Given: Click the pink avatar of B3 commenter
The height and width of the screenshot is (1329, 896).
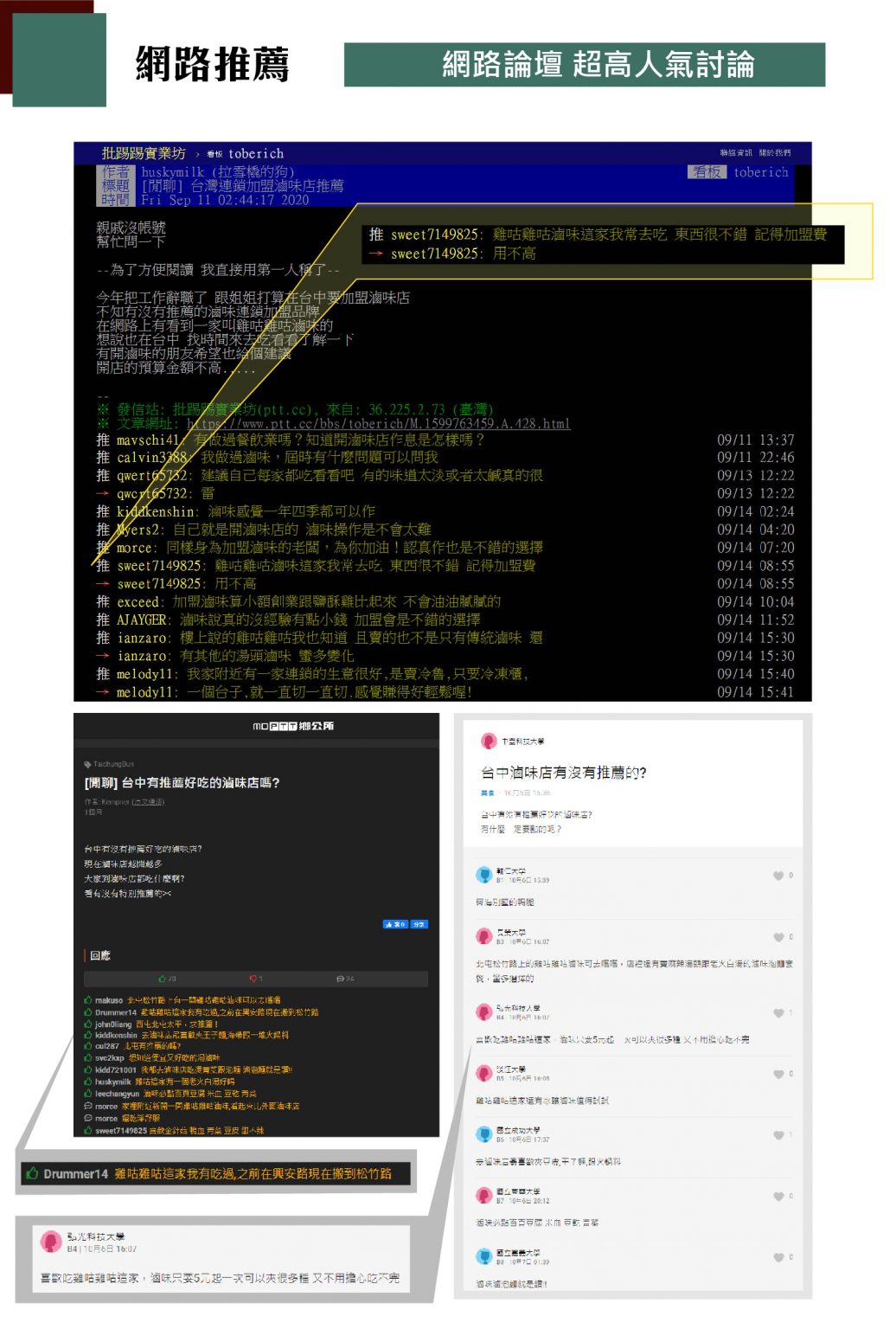Looking at the screenshot, I should click(x=484, y=936).
